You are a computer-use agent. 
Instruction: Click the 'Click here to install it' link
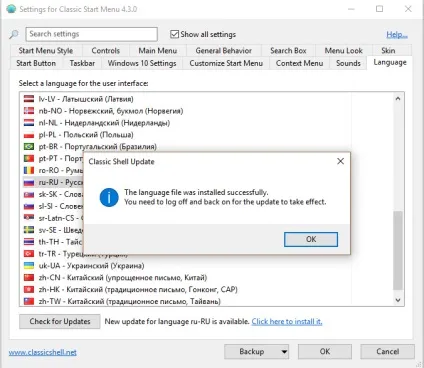[x=287, y=322]
